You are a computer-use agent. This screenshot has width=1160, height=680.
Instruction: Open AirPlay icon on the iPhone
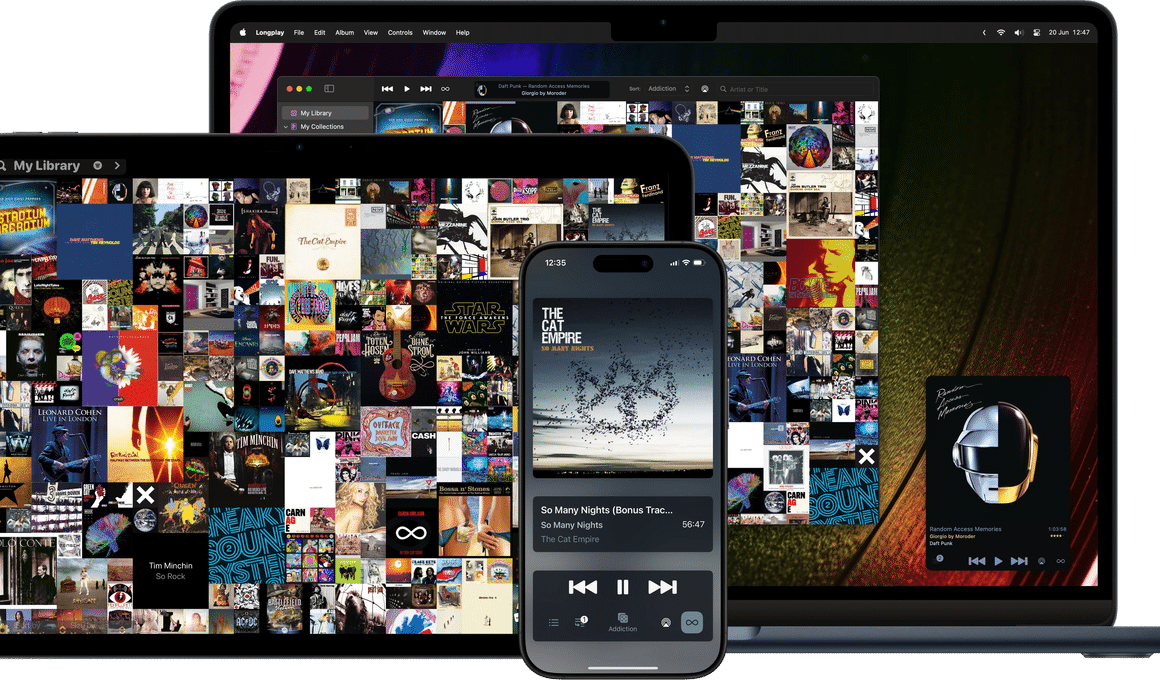(x=666, y=623)
